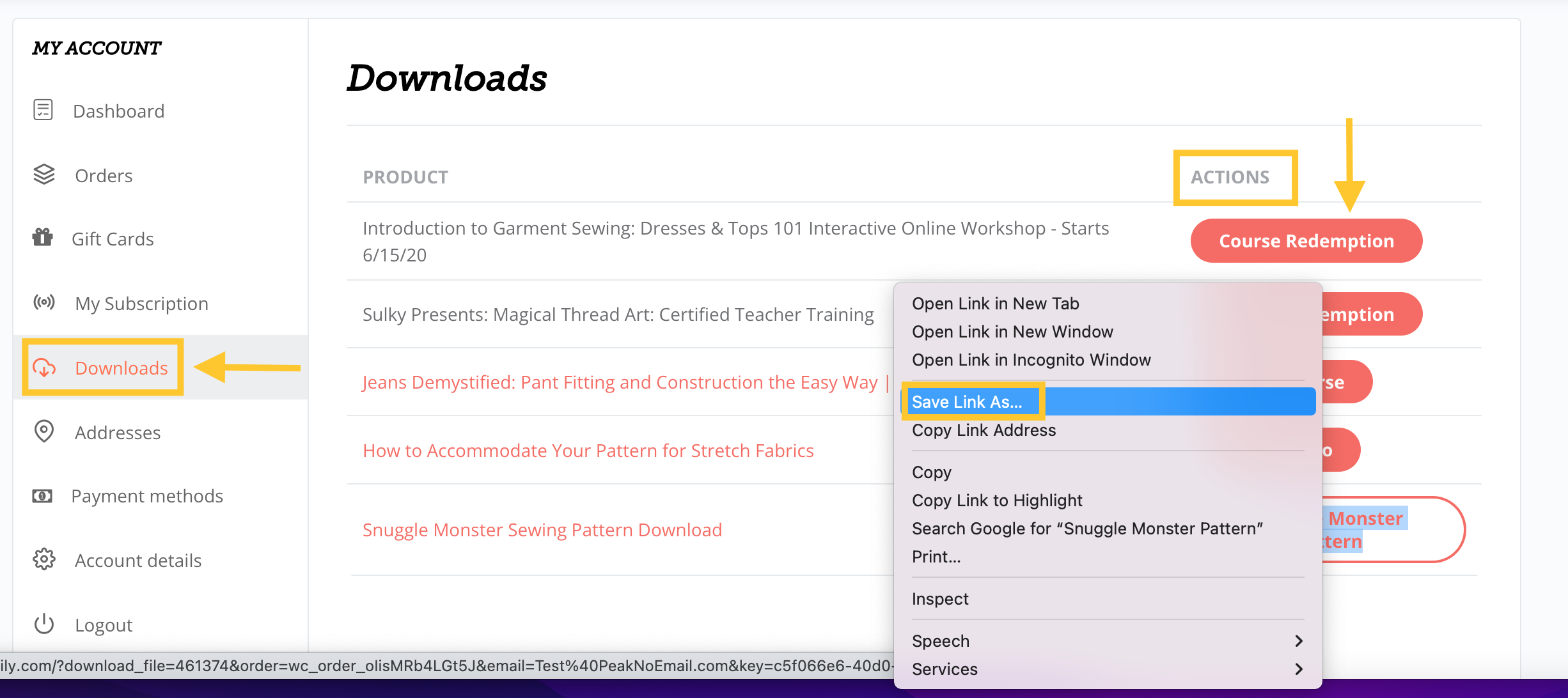The height and width of the screenshot is (698, 1568).
Task: Click the Downloads cloud icon
Action: (x=44, y=368)
